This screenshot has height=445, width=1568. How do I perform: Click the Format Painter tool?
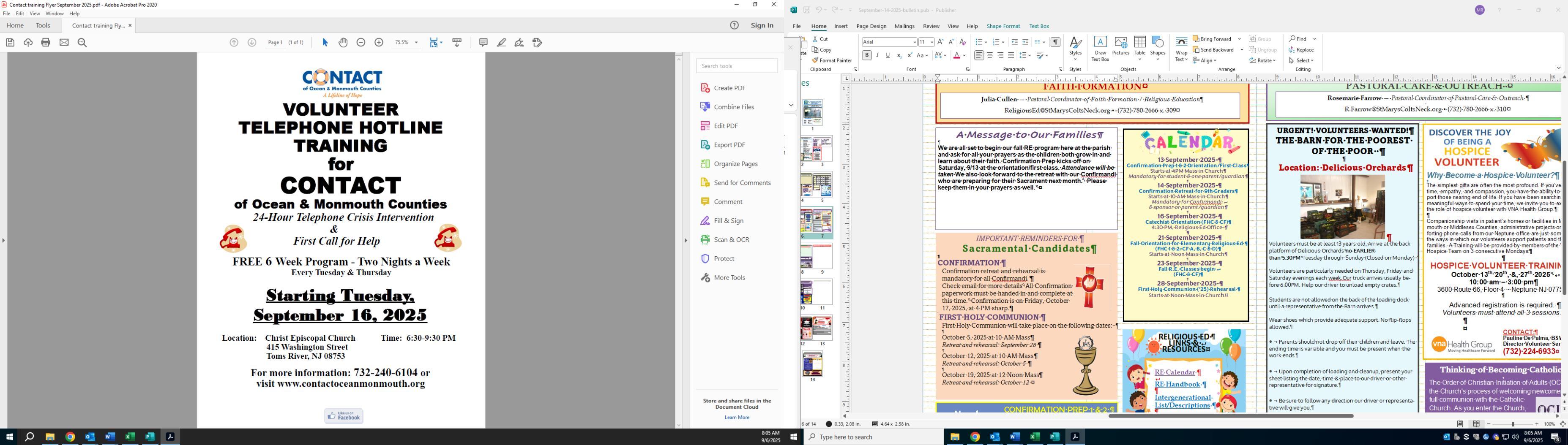(x=831, y=61)
